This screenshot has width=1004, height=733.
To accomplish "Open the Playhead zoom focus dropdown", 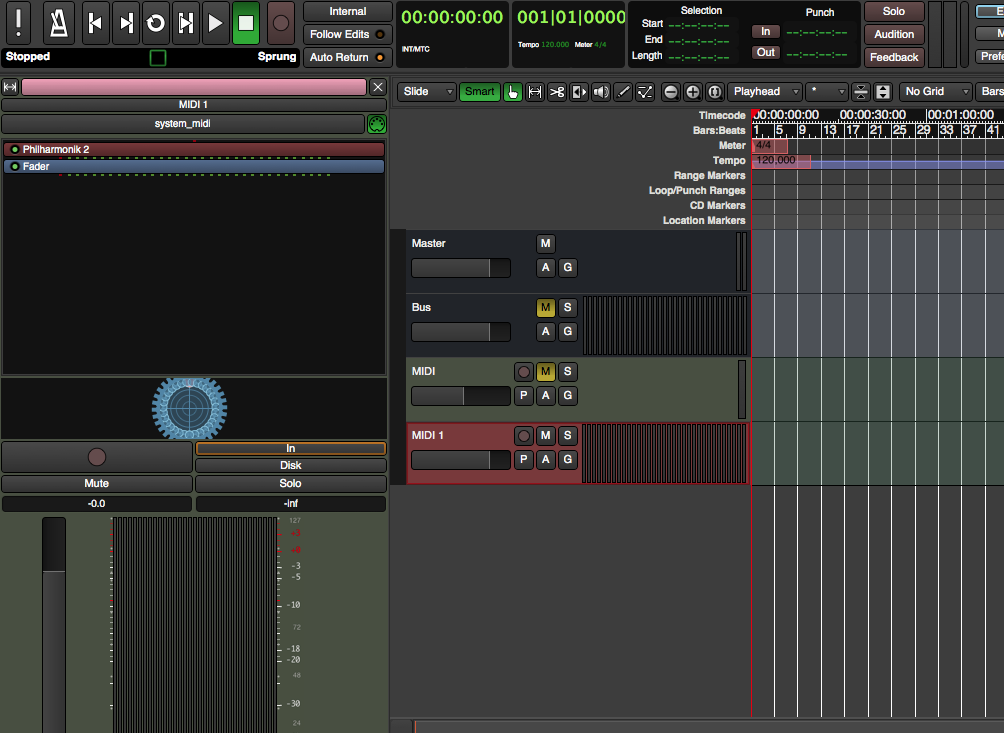I will click(x=764, y=92).
